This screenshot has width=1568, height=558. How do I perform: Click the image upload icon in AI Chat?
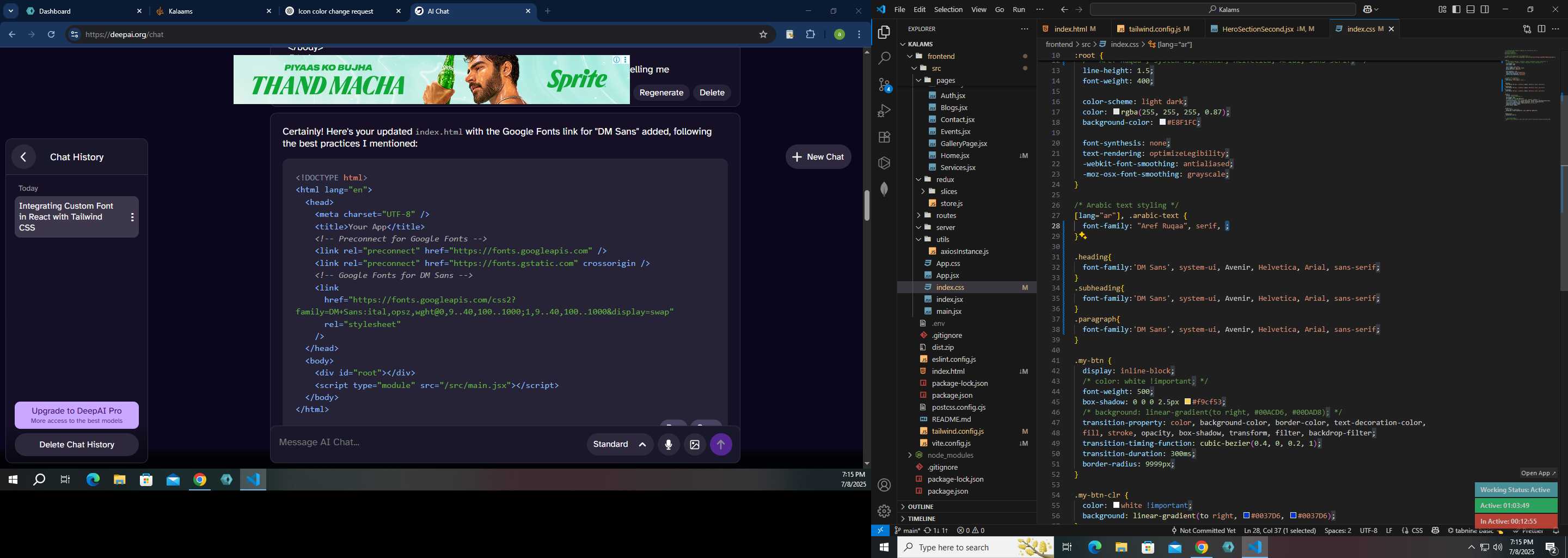(x=695, y=445)
